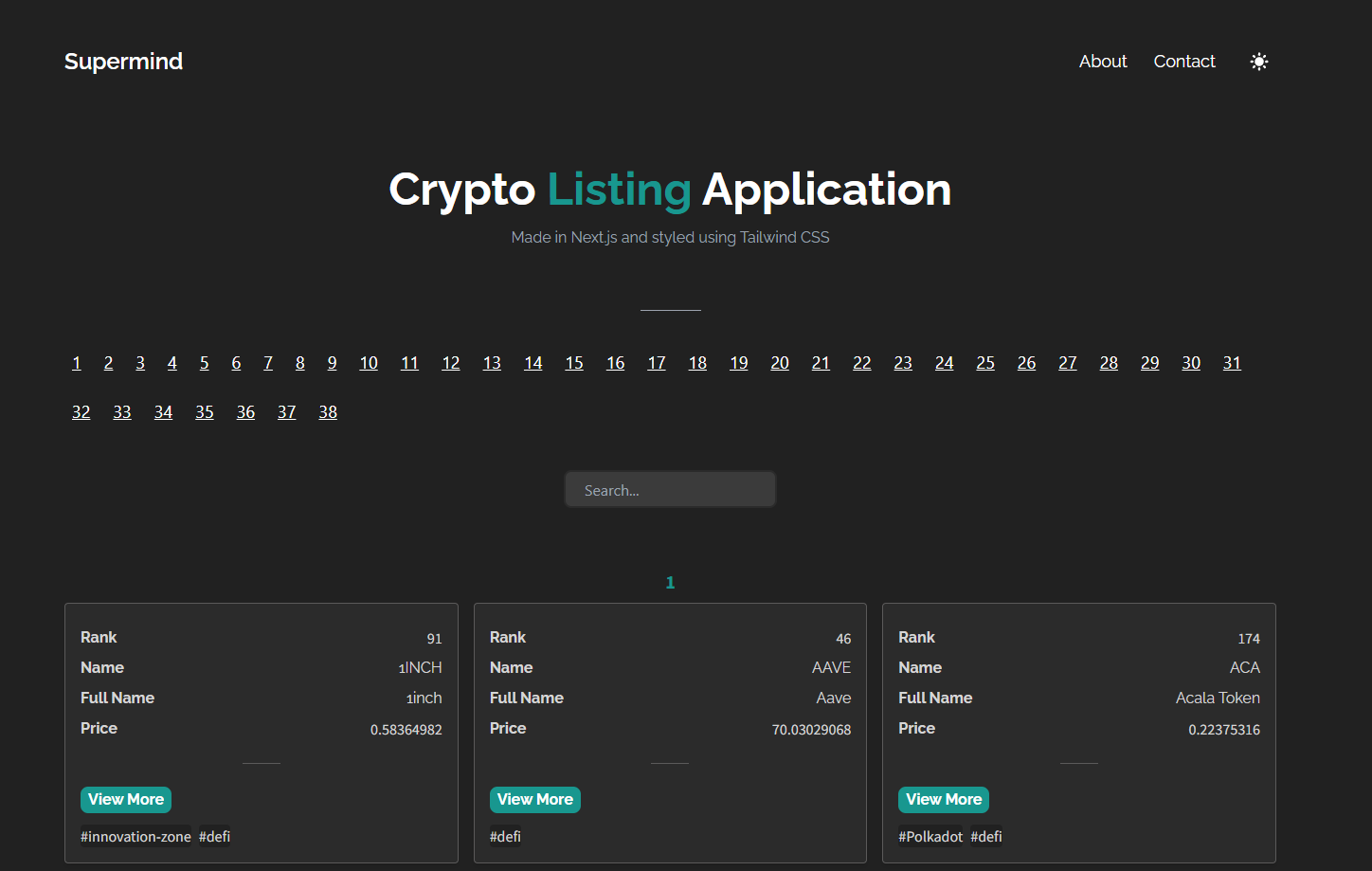
Task: Go to pagination page 2
Action: click(108, 362)
